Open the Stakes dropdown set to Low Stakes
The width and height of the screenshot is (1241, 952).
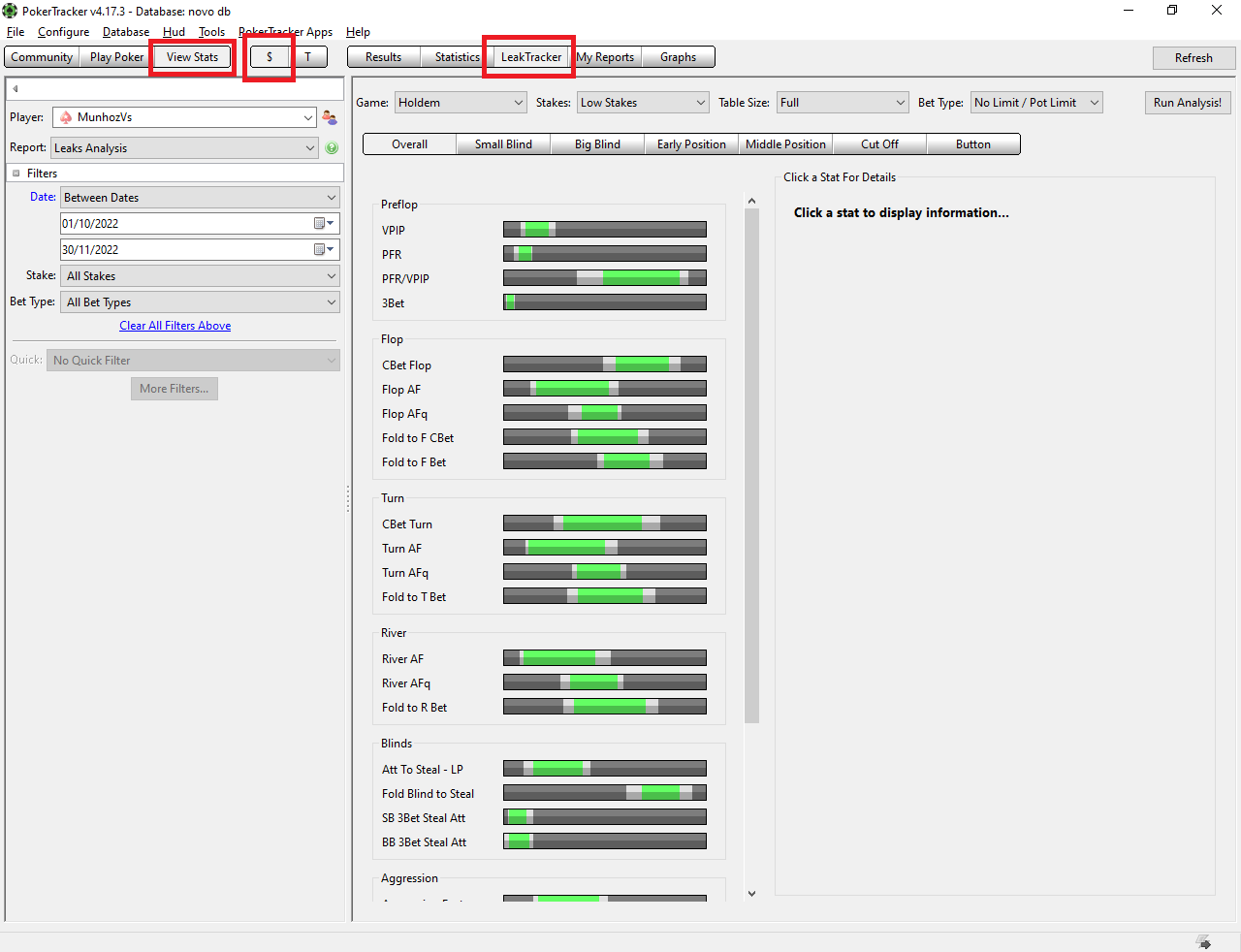pyautogui.click(x=643, y=103)
